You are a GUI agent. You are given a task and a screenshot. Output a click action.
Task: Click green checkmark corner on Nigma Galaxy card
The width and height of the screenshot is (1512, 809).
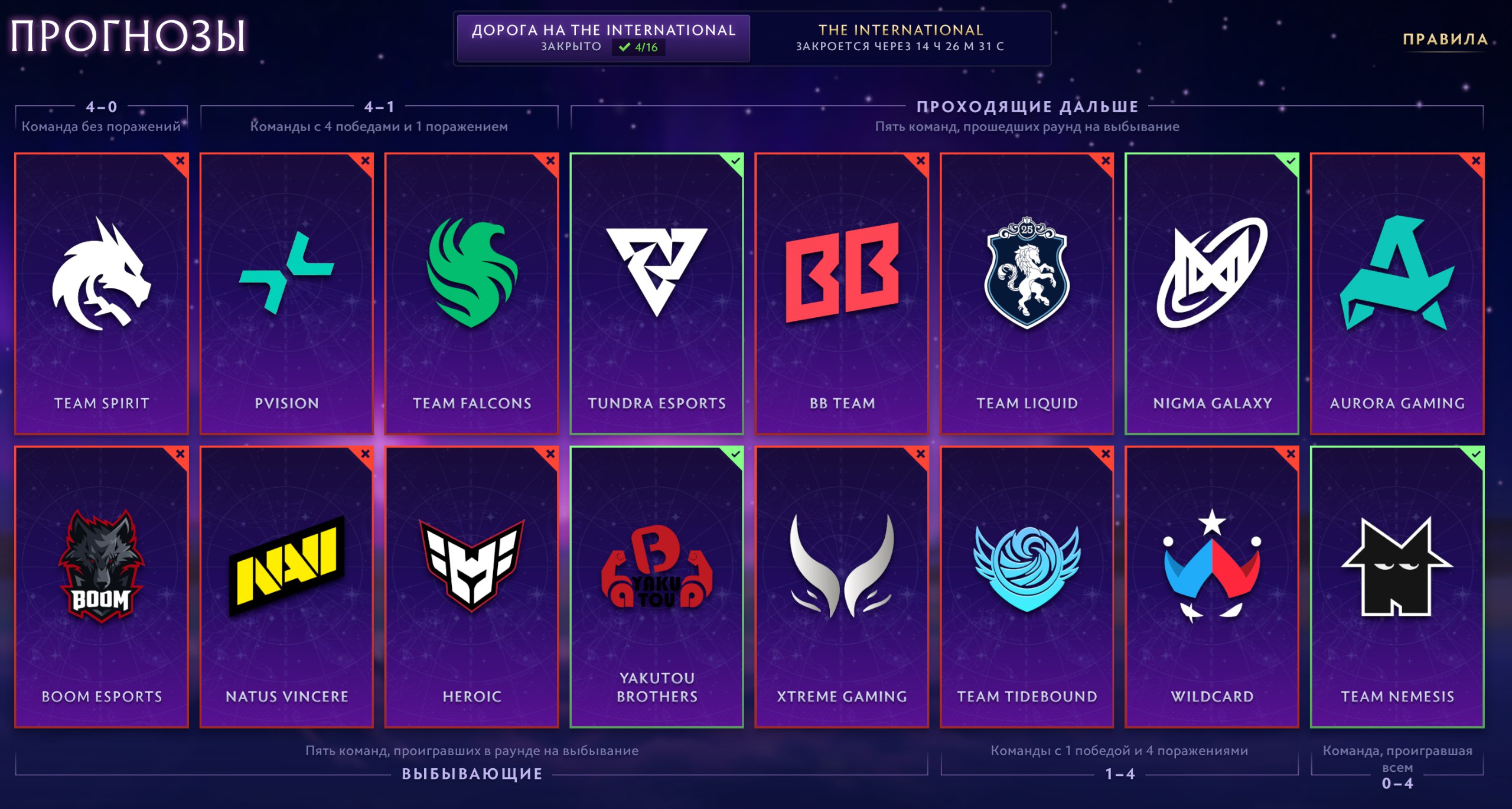point(1290,163)
